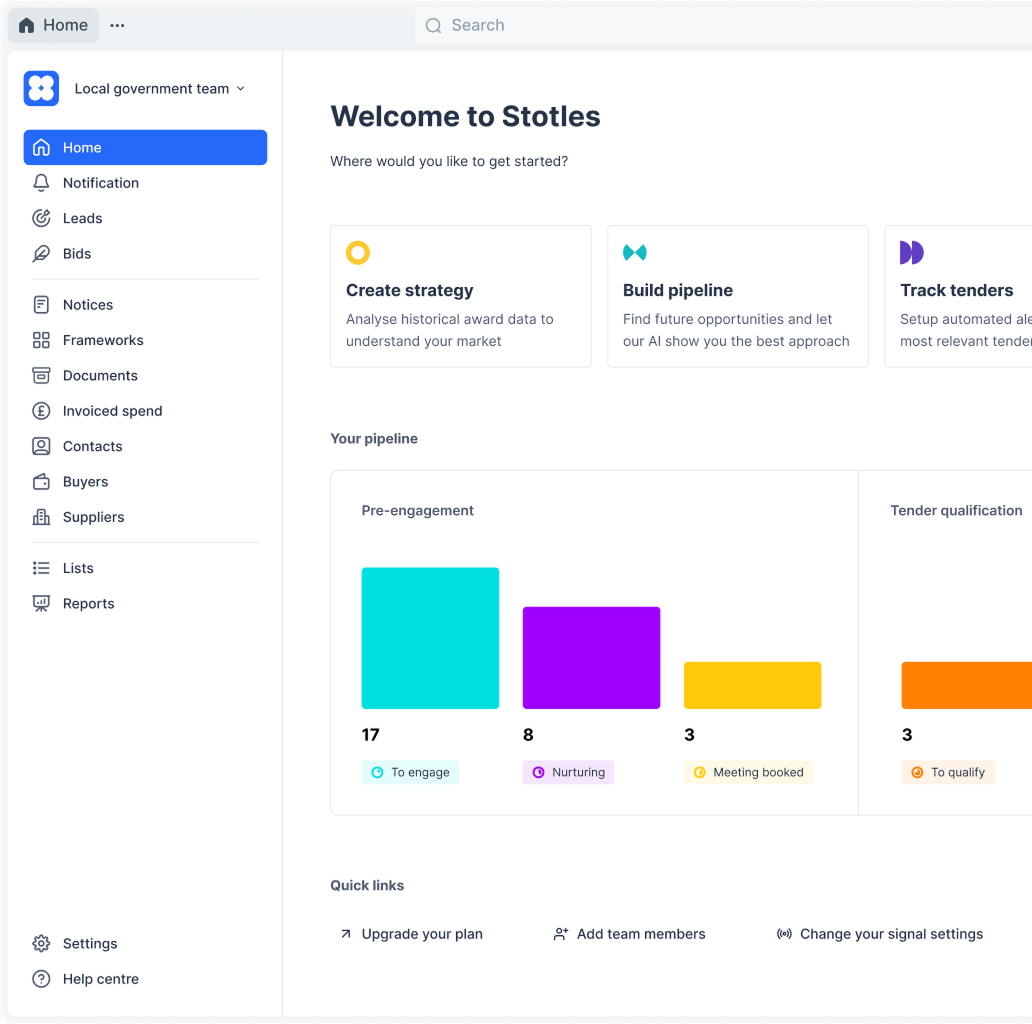Screen dimensions: 1032x1024
Task: Click the Nurturing status tag
Action: 568,773
